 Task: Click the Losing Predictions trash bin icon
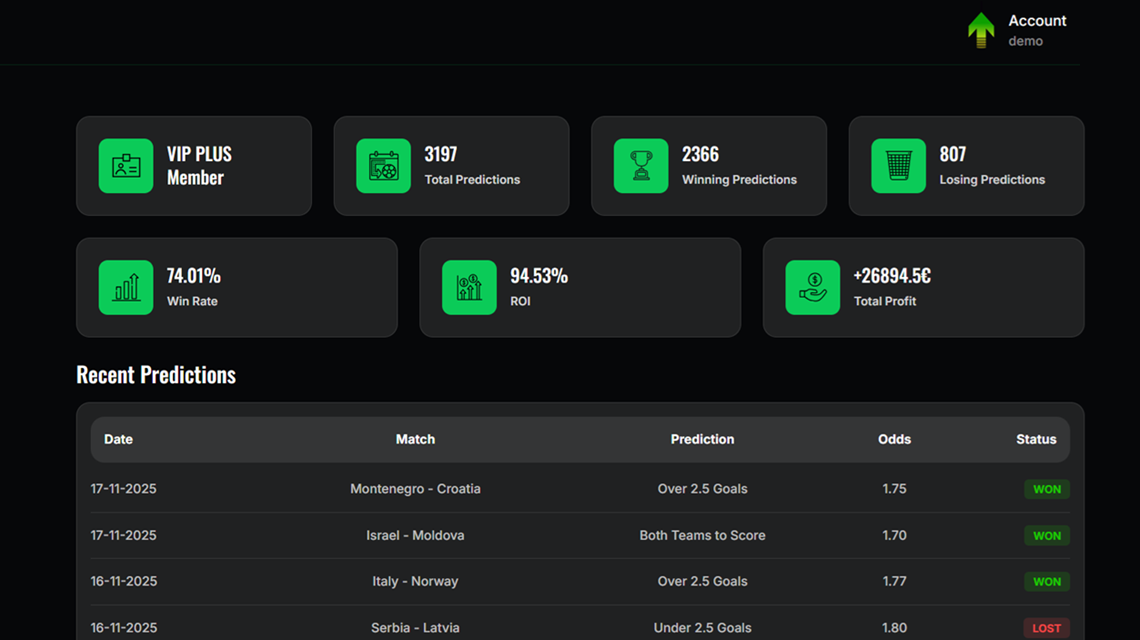(x=898, y=166)
